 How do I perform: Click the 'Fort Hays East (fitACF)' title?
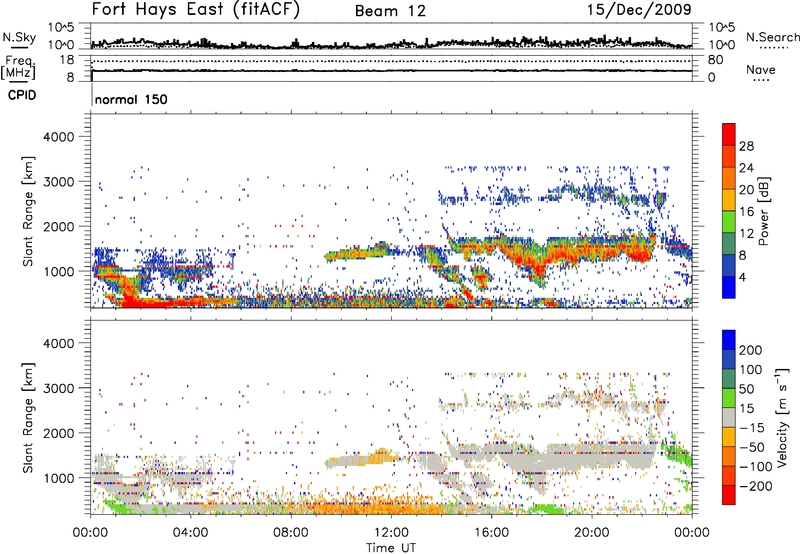(196, 9)
